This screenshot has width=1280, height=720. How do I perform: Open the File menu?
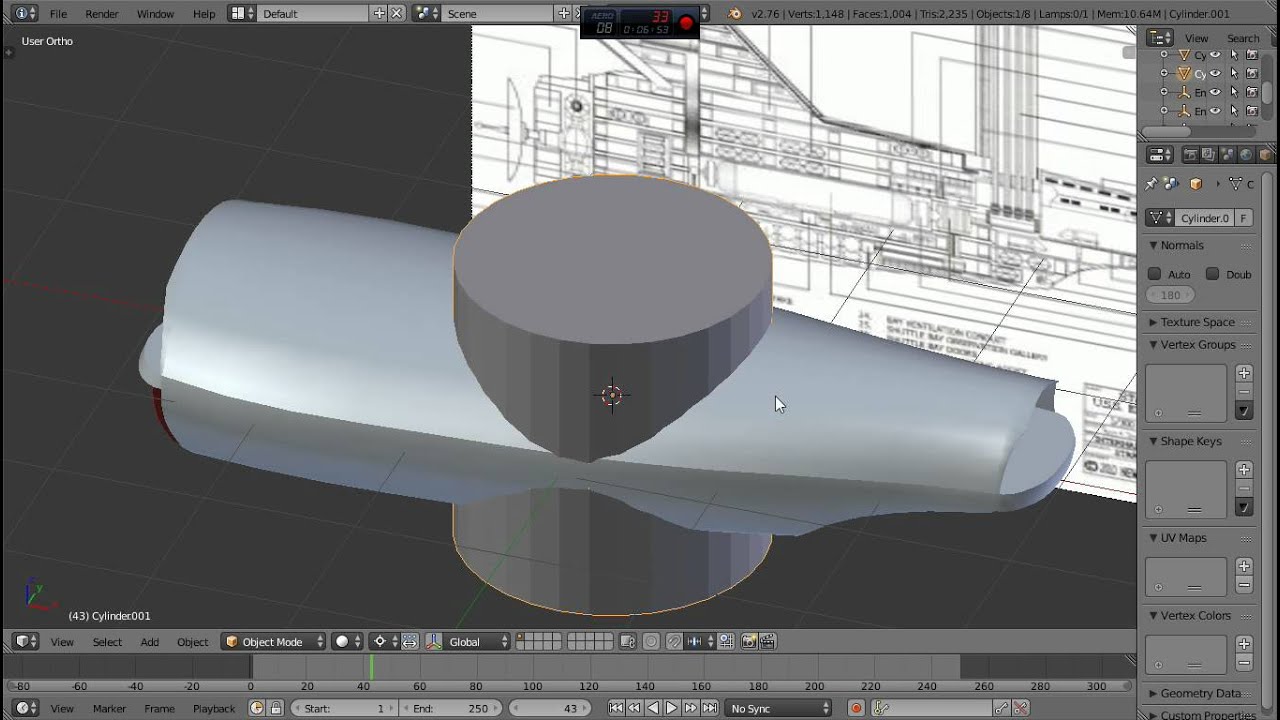[x=59, y=14]
